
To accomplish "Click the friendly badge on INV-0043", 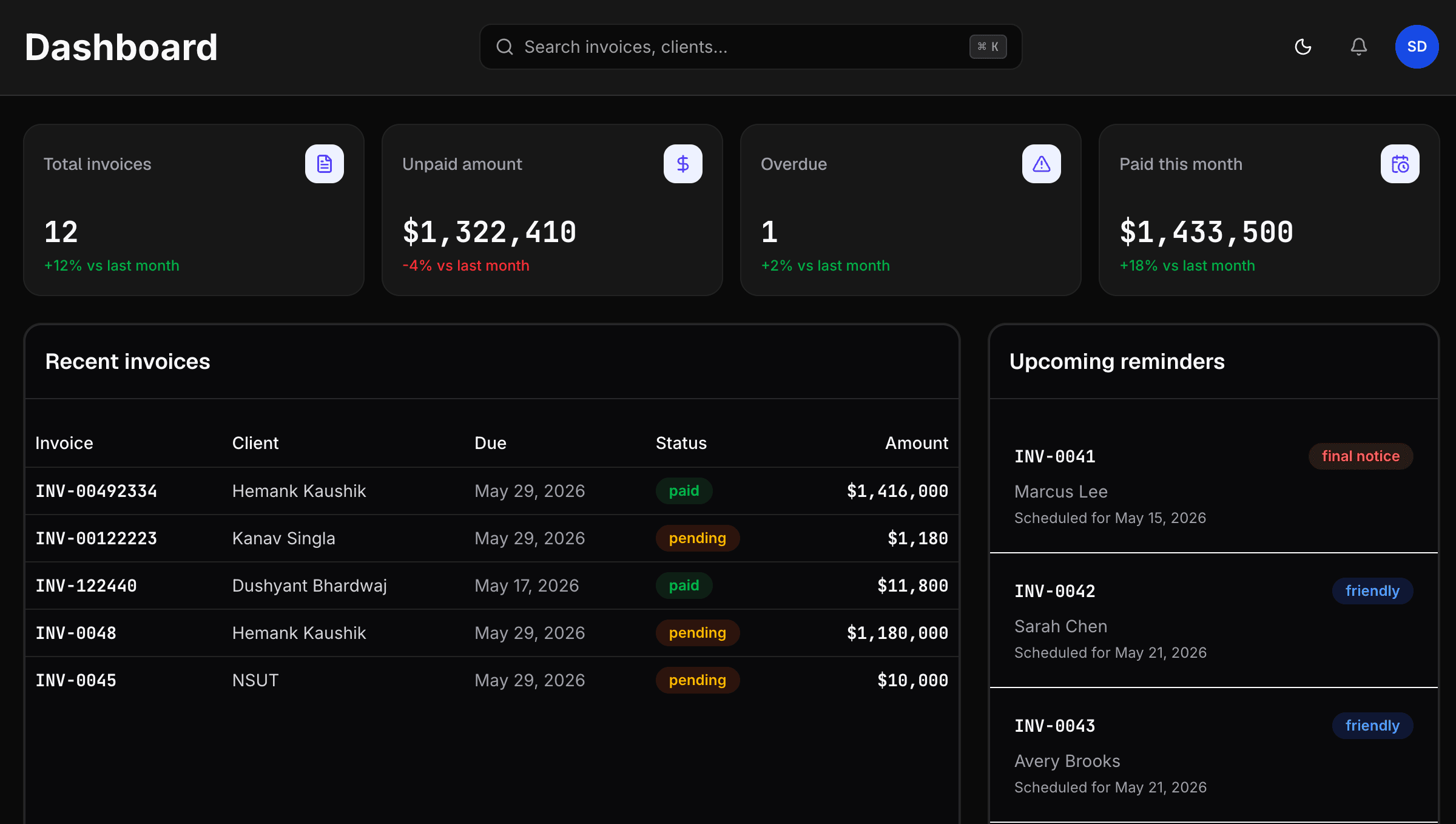I will click(1372, 726).
